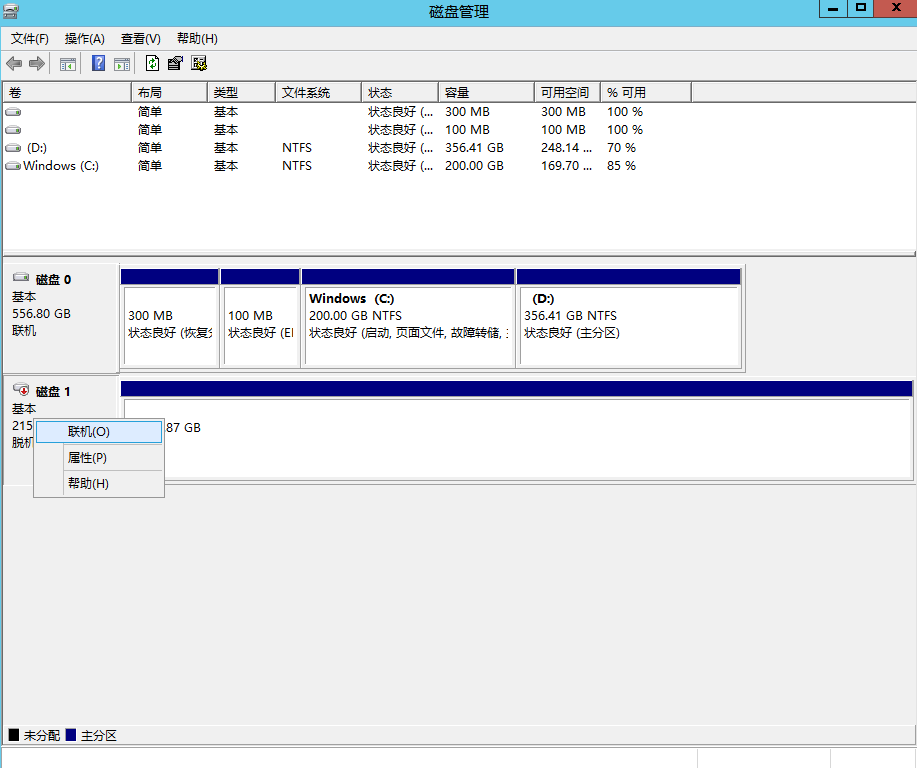Select the Windows (C:) row in volume list
Screen dimensions: 917x768
[60, 166]
